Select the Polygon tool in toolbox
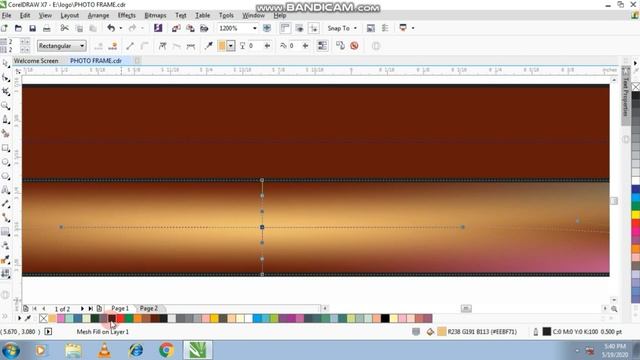The width and height of the screenshot is (640, 360). pyautogui.click(x=5, y=176)
